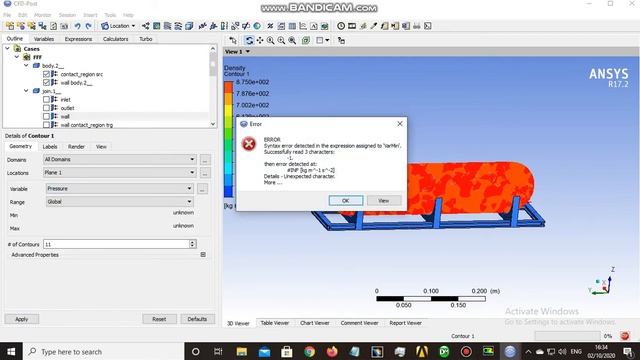The width and height of the screenshot is (640, 360).
Task: Activate the viewer Select arrow tool
Action: (x=233, y=40)
